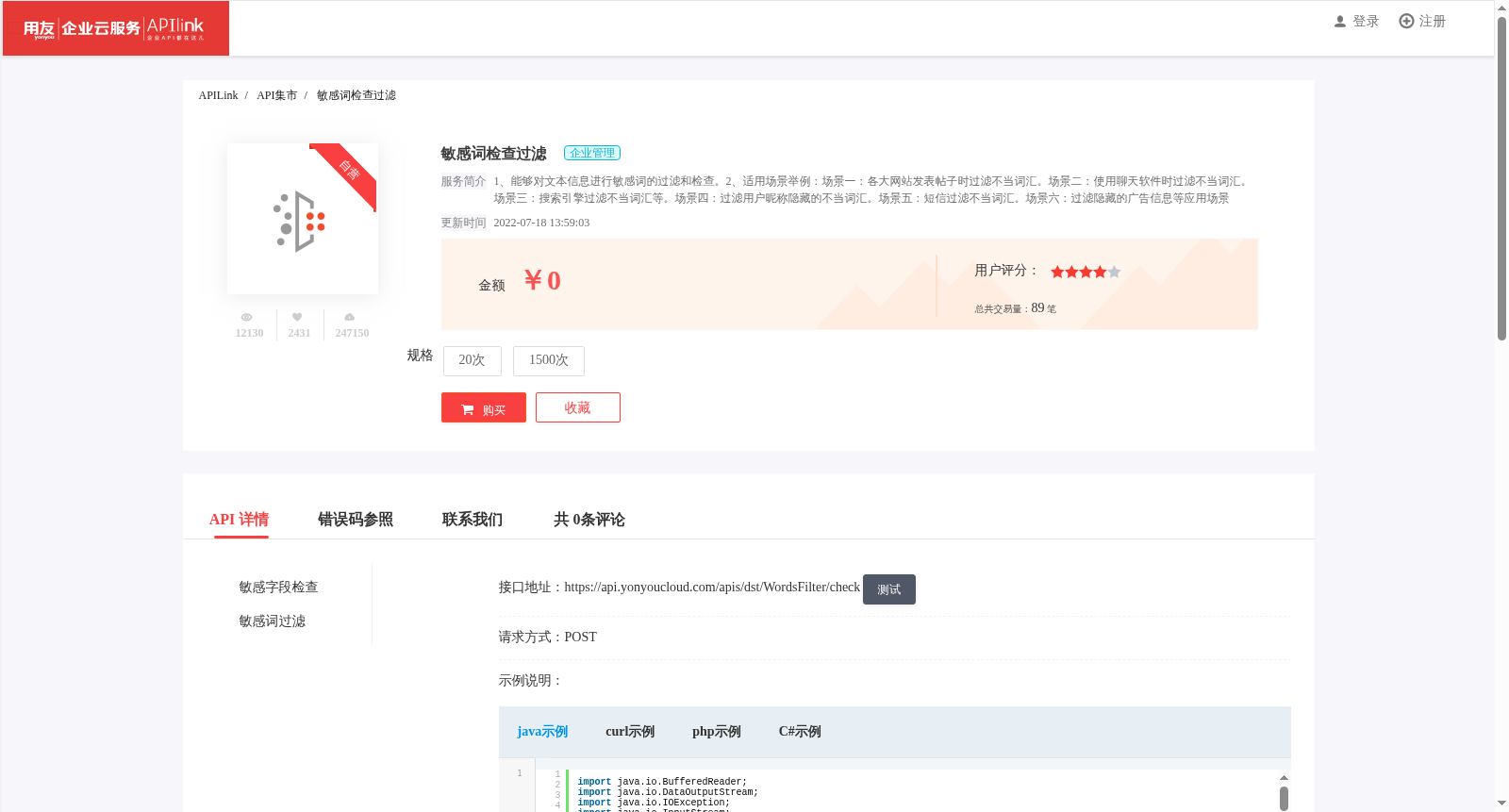Open the 登录 link
The height and width of the screenshot is (812, 1509).
[1366, 22]
